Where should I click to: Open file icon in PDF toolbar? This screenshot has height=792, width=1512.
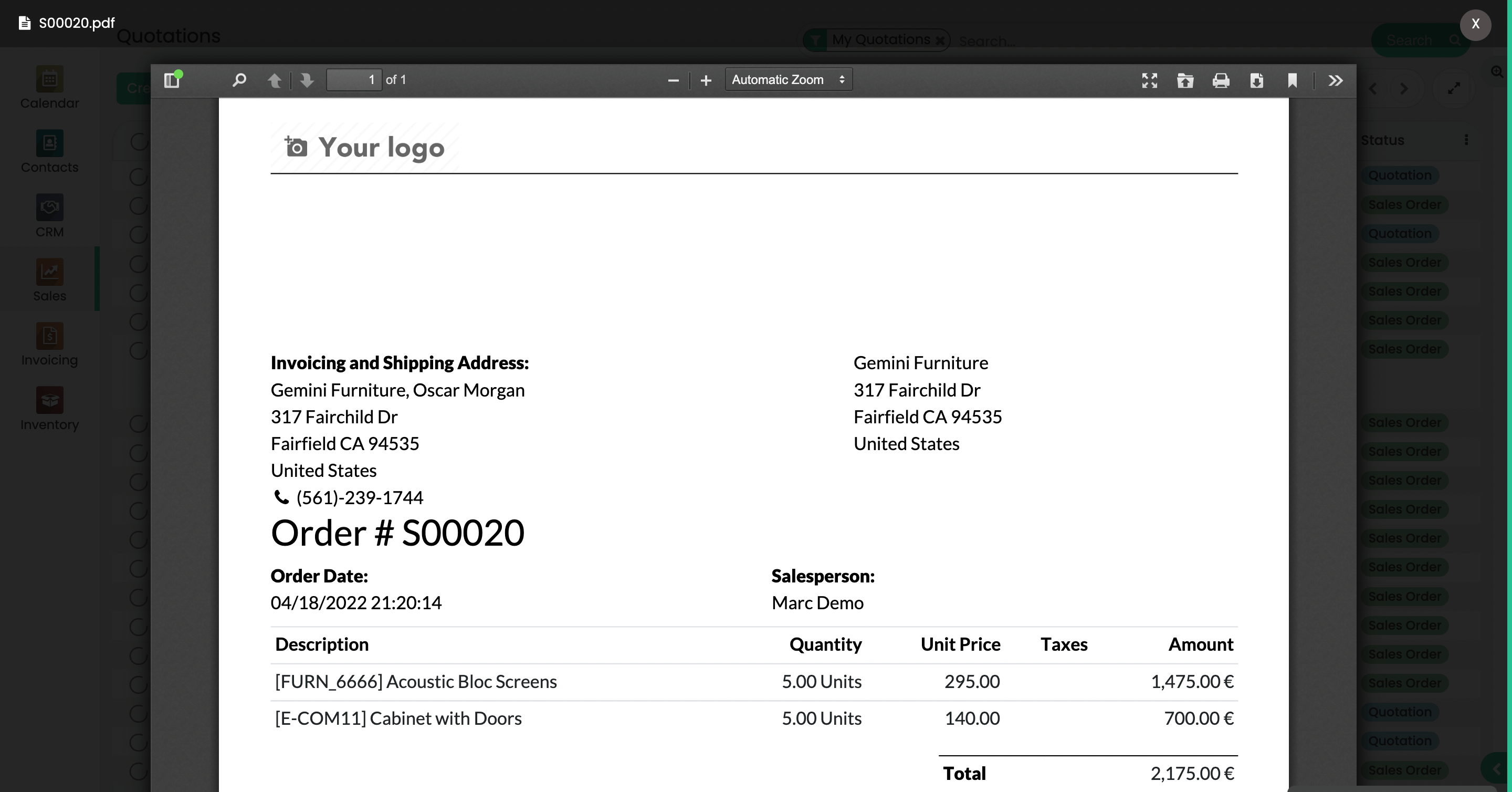coord(1185,80)
